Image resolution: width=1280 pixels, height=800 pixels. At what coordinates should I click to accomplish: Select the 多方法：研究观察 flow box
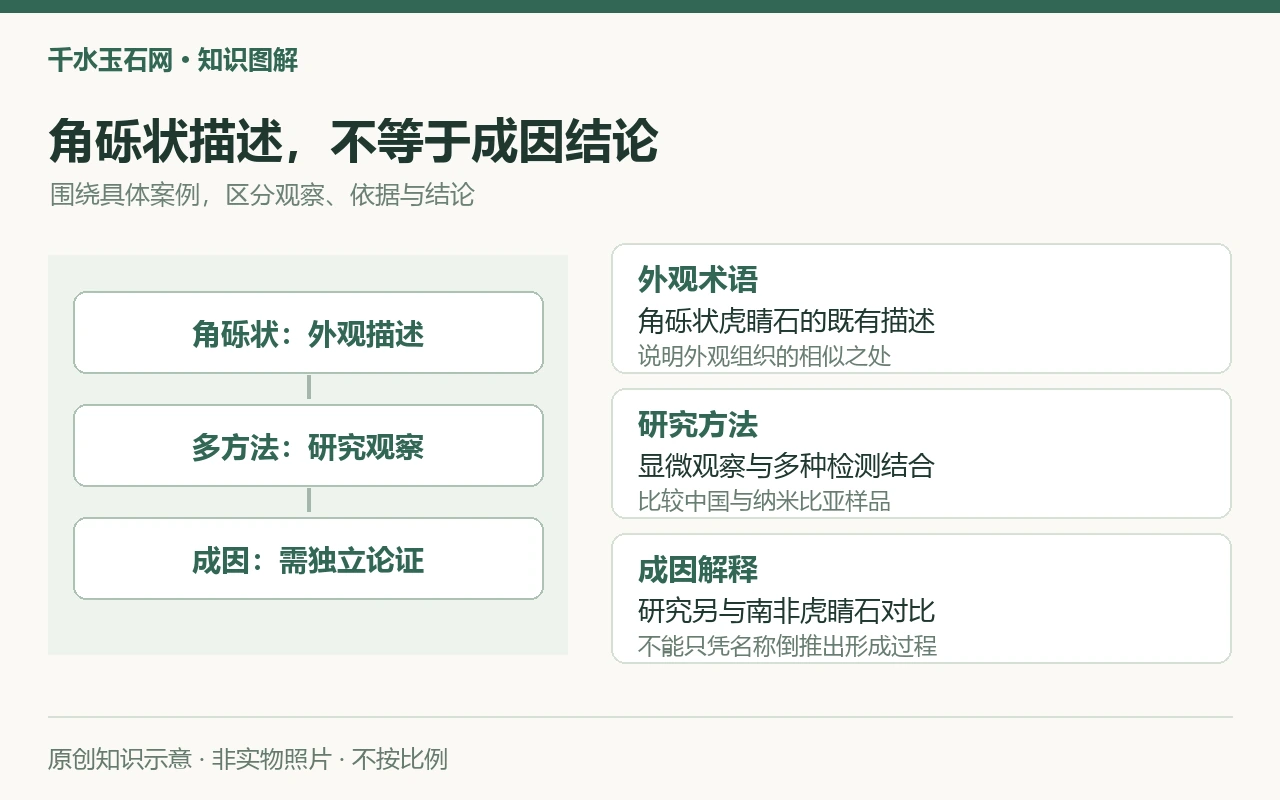[308, 446]
